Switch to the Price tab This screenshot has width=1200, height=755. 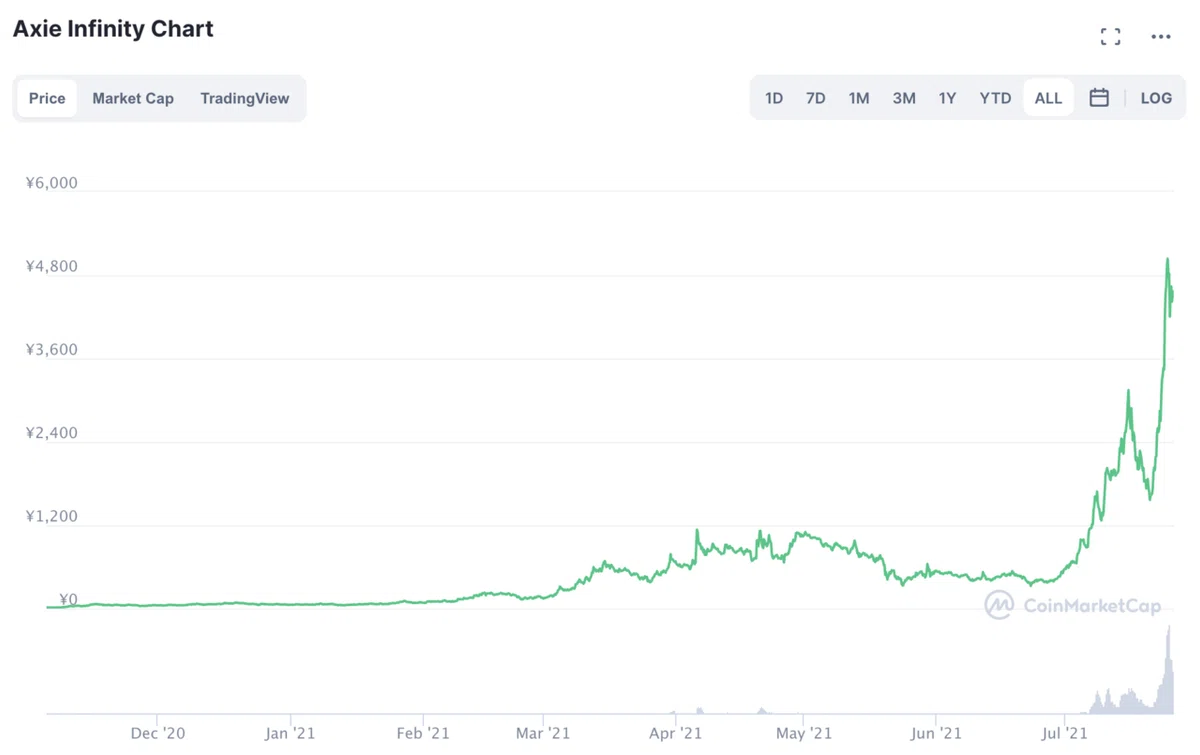47,98
